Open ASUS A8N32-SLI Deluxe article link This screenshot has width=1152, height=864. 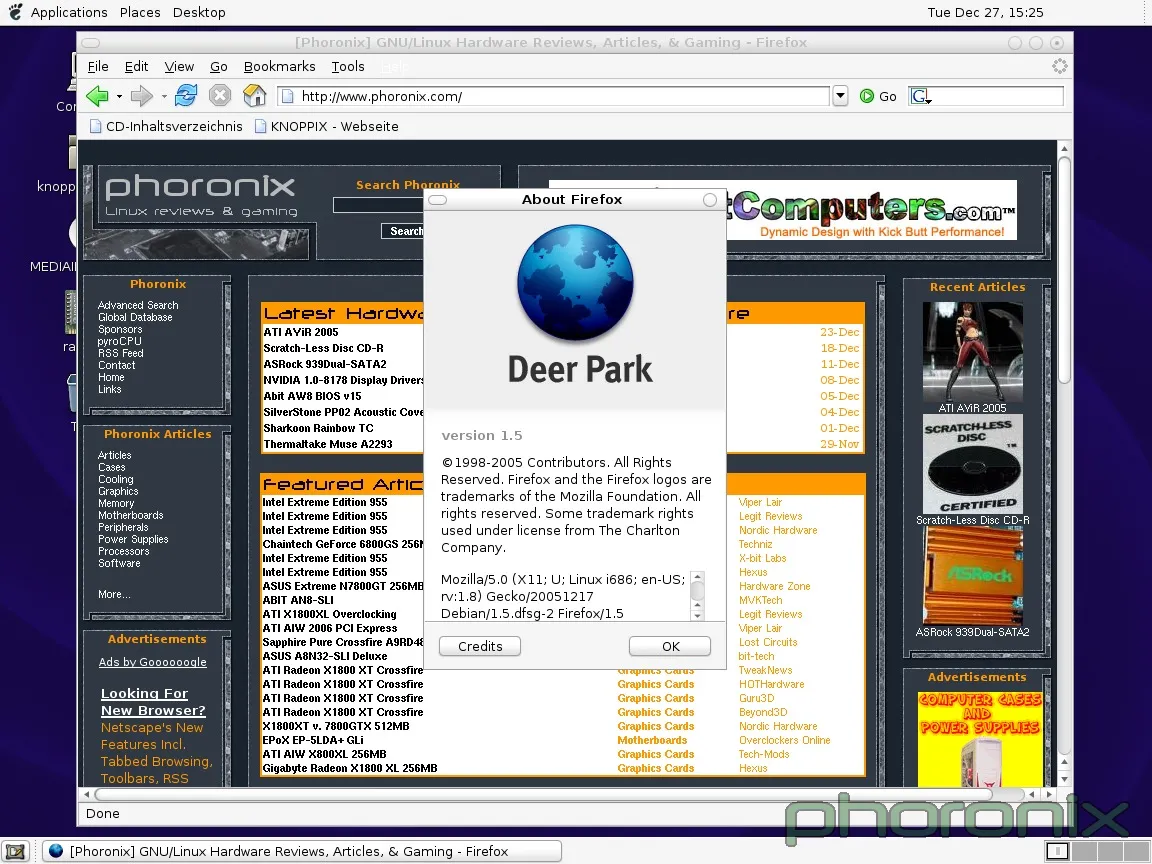[325, 656]
